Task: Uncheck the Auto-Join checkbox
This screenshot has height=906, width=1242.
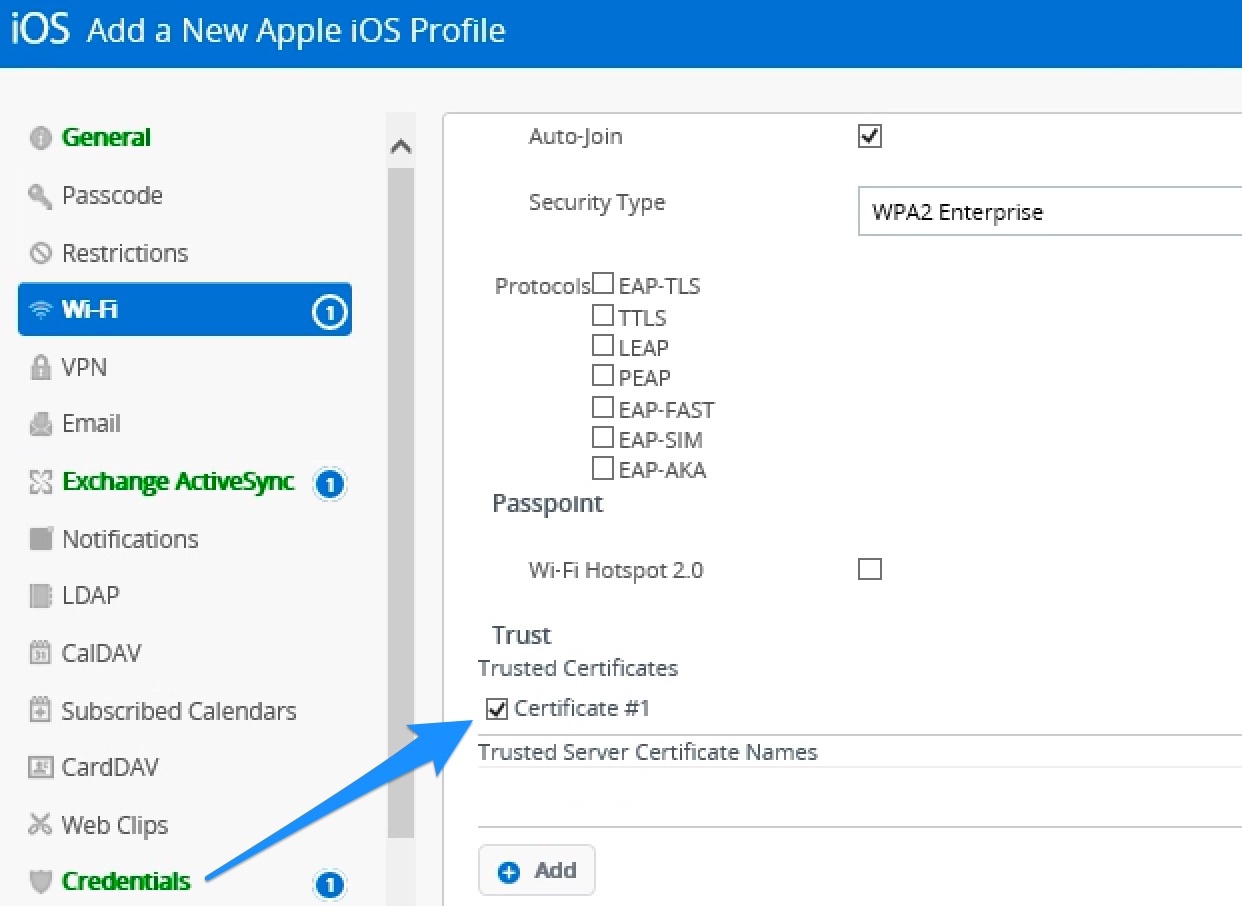Action: (870, 137)
